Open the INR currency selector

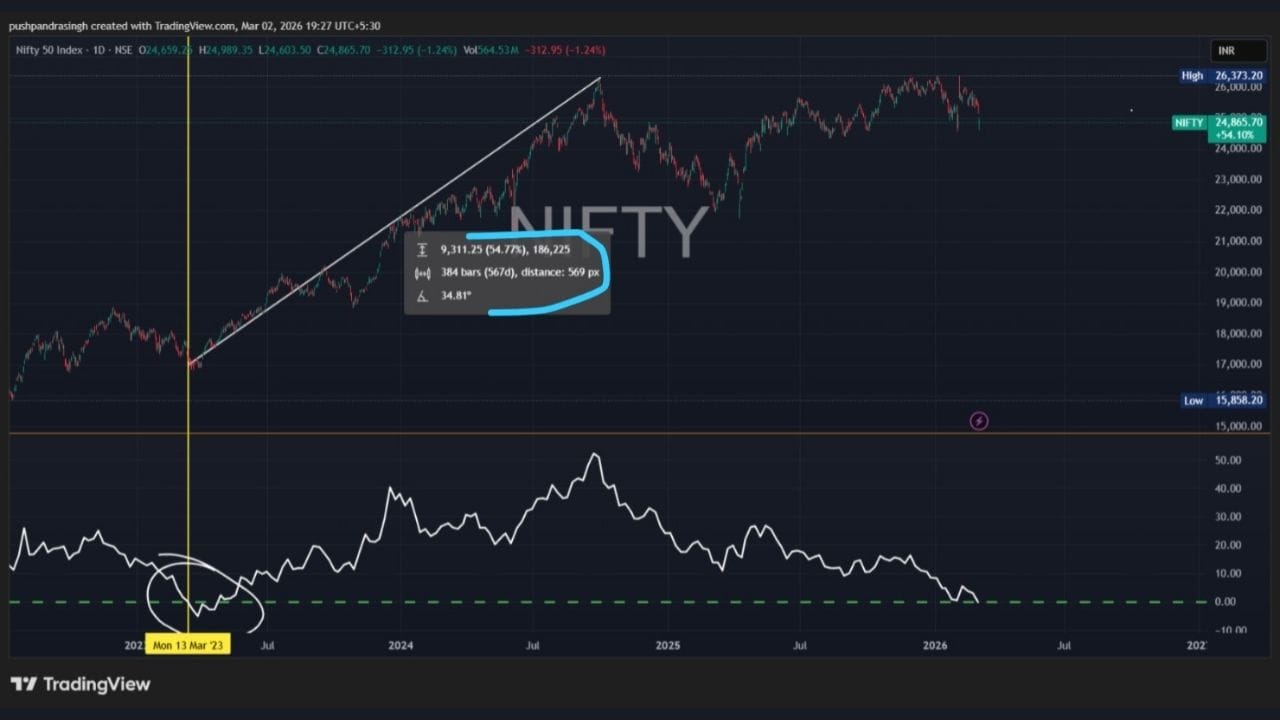coord(1226,50)
